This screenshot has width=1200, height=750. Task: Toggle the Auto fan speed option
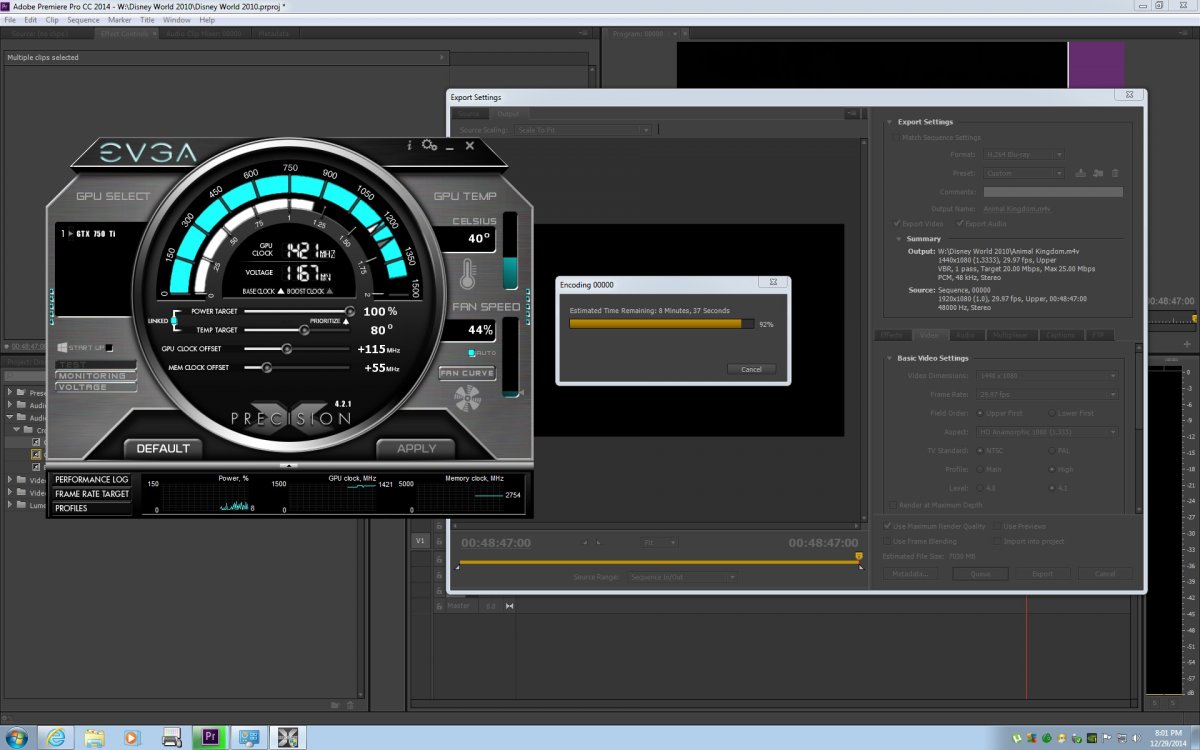472,353
